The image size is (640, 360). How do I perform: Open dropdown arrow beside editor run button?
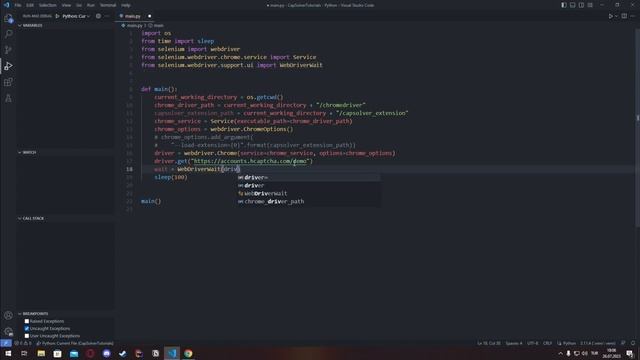coord(616,16)
